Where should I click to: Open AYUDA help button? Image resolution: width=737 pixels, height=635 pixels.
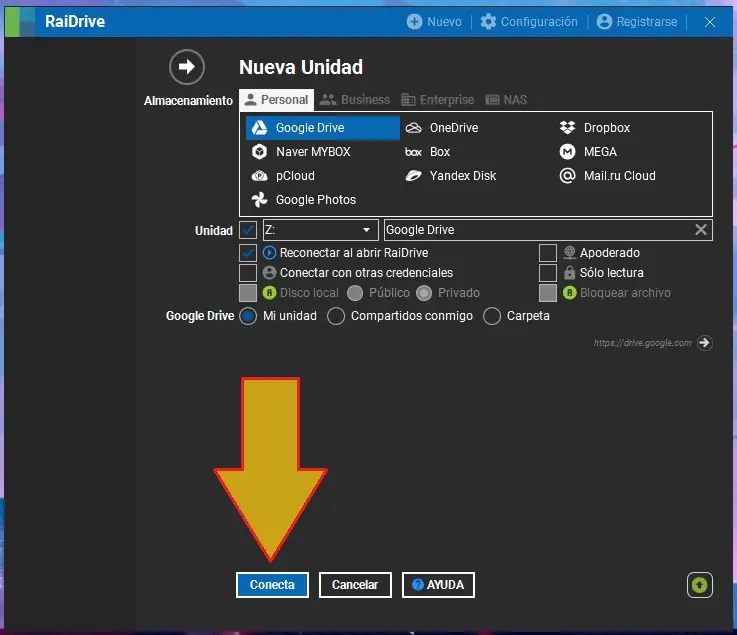tap(438, 585)
